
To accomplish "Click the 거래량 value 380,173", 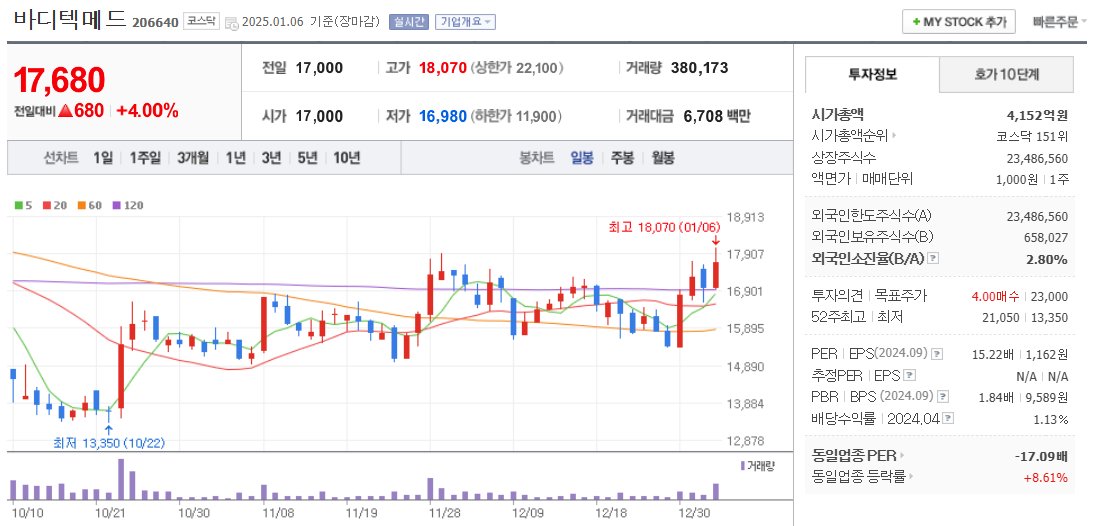I will coord(699,68).
